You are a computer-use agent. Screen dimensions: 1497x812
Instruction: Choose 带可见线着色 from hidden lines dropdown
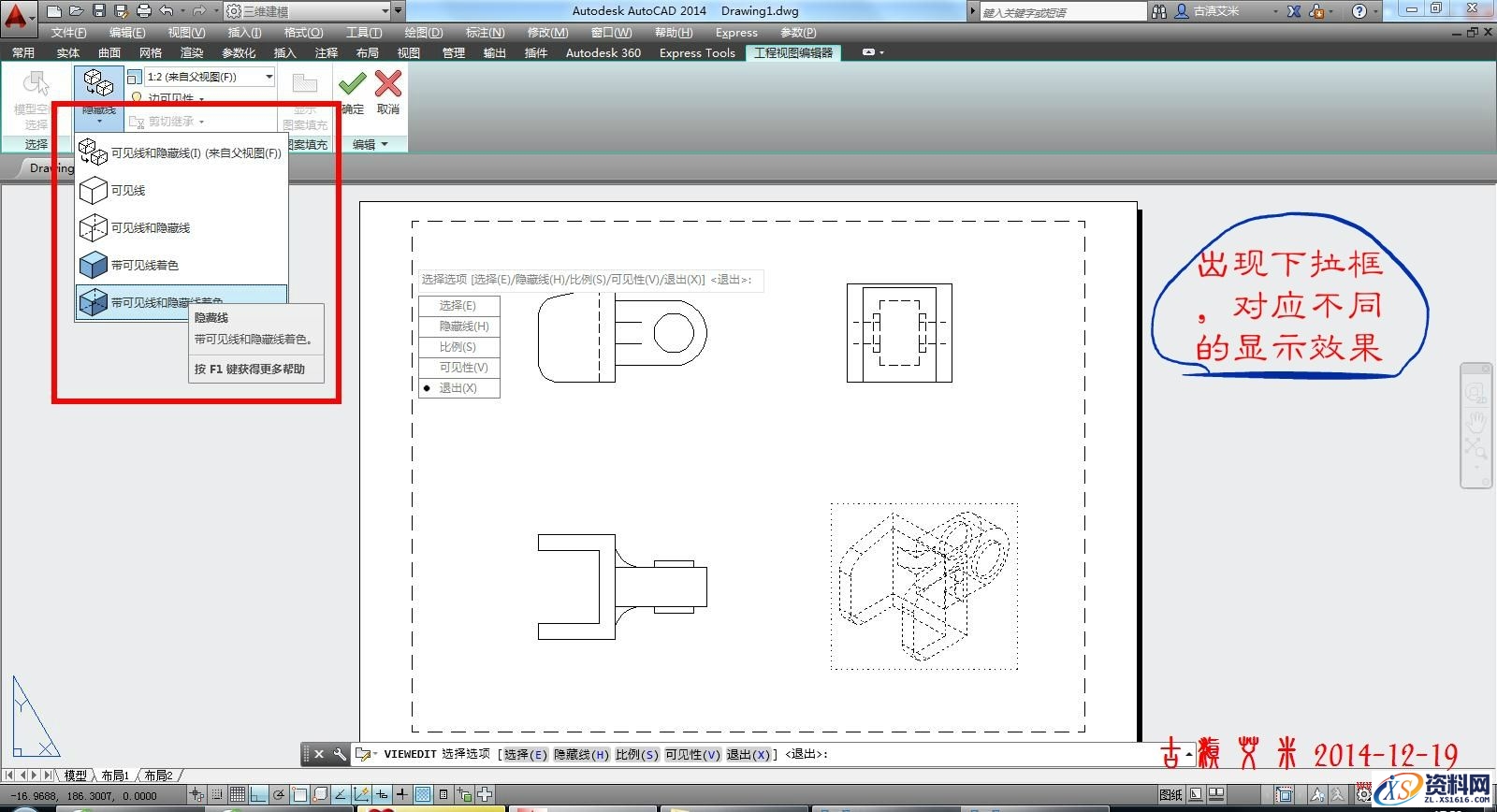click(144, 266)
